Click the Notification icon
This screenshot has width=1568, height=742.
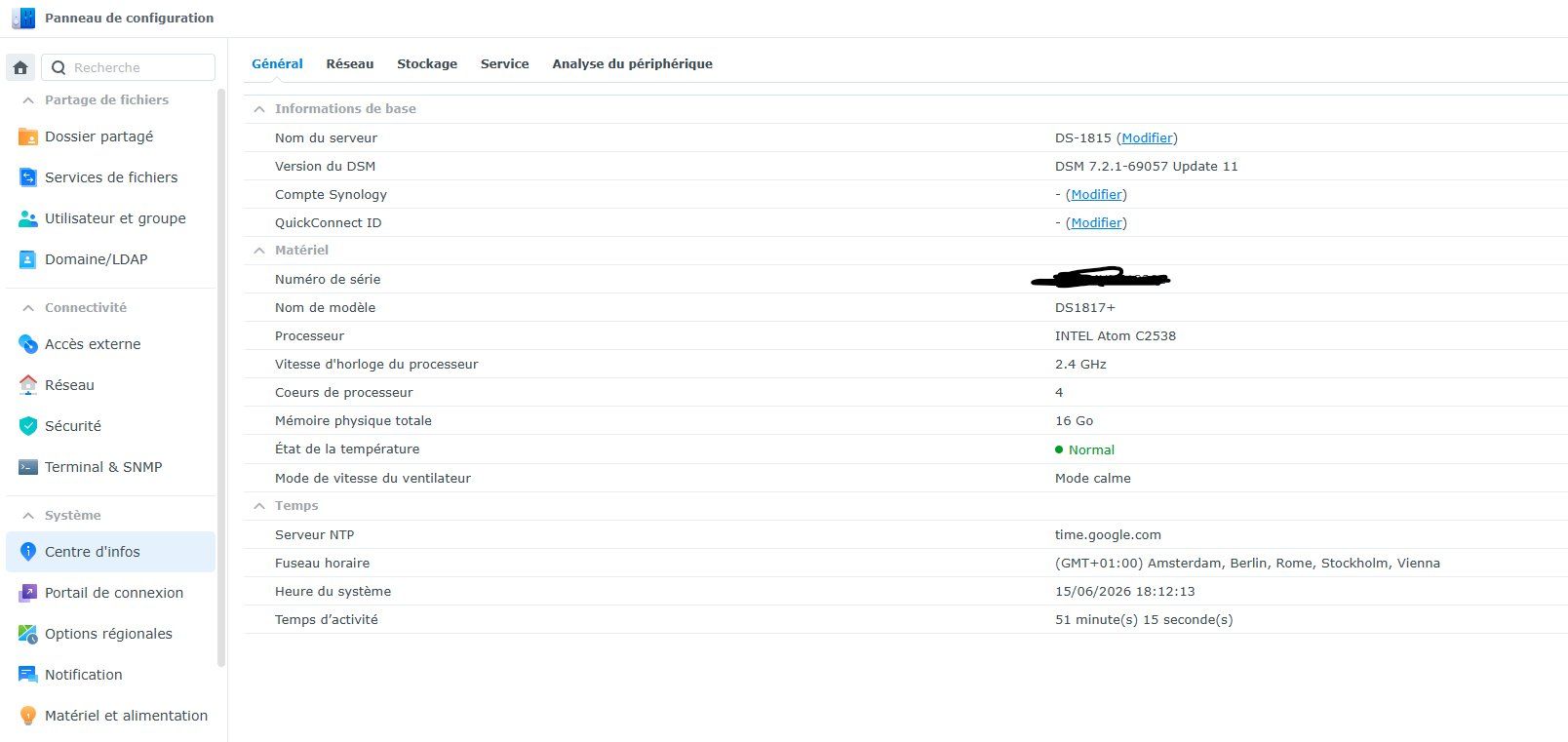click(28, 675)
